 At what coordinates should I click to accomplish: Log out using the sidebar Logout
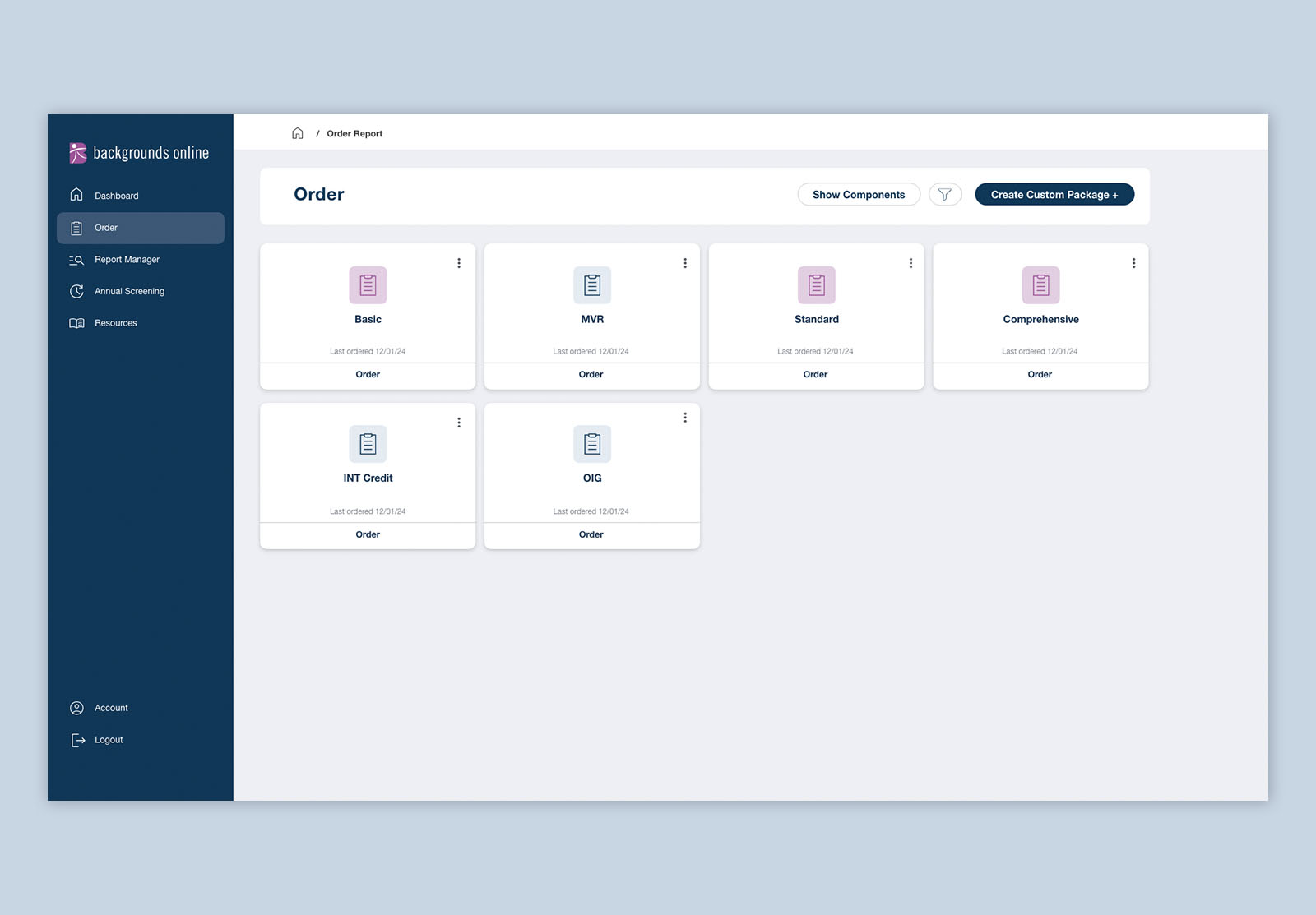pos(108,740)
